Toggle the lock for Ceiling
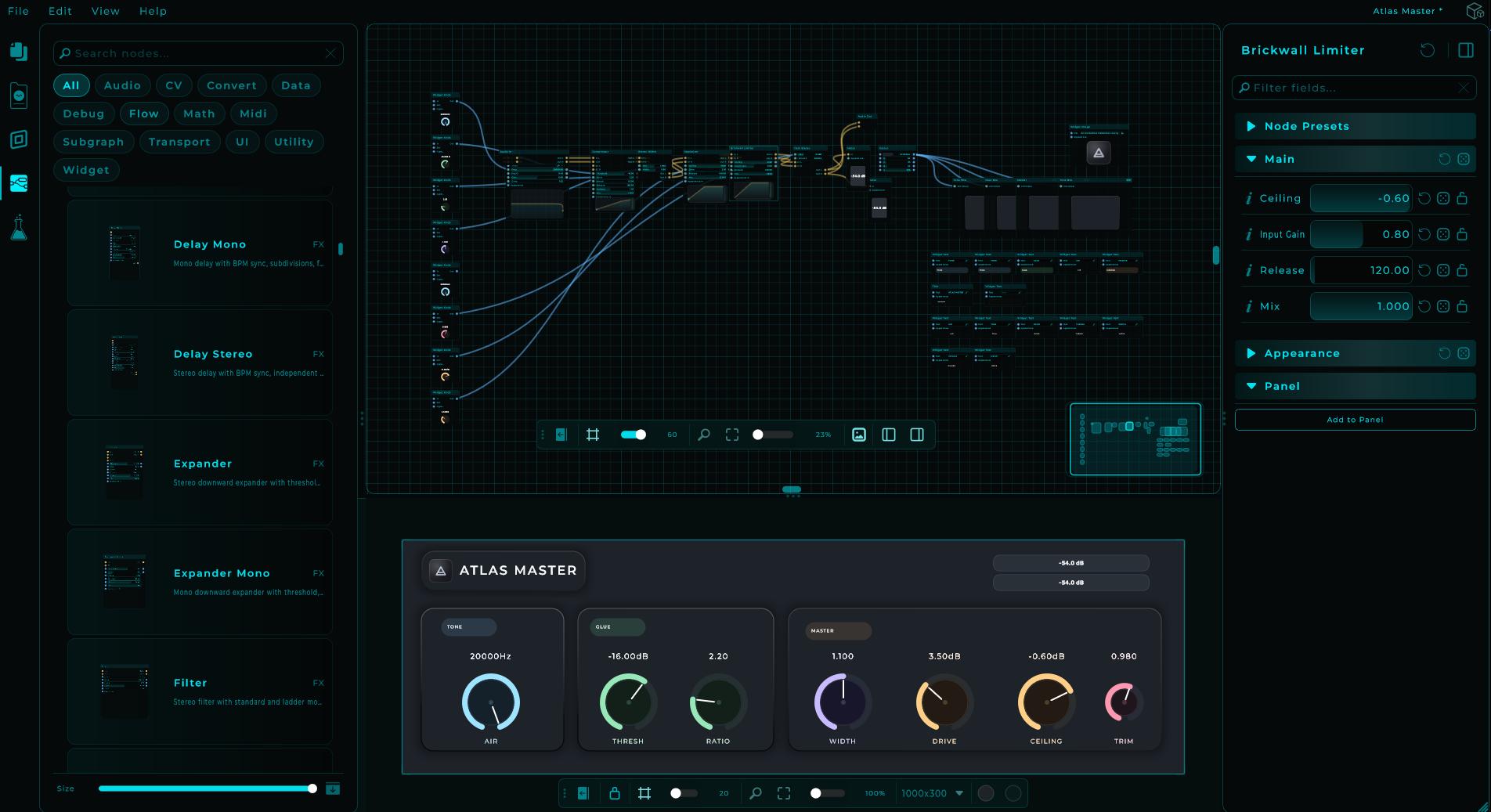This screenshot has width=1491, height=812. (x=1462, y=198)
